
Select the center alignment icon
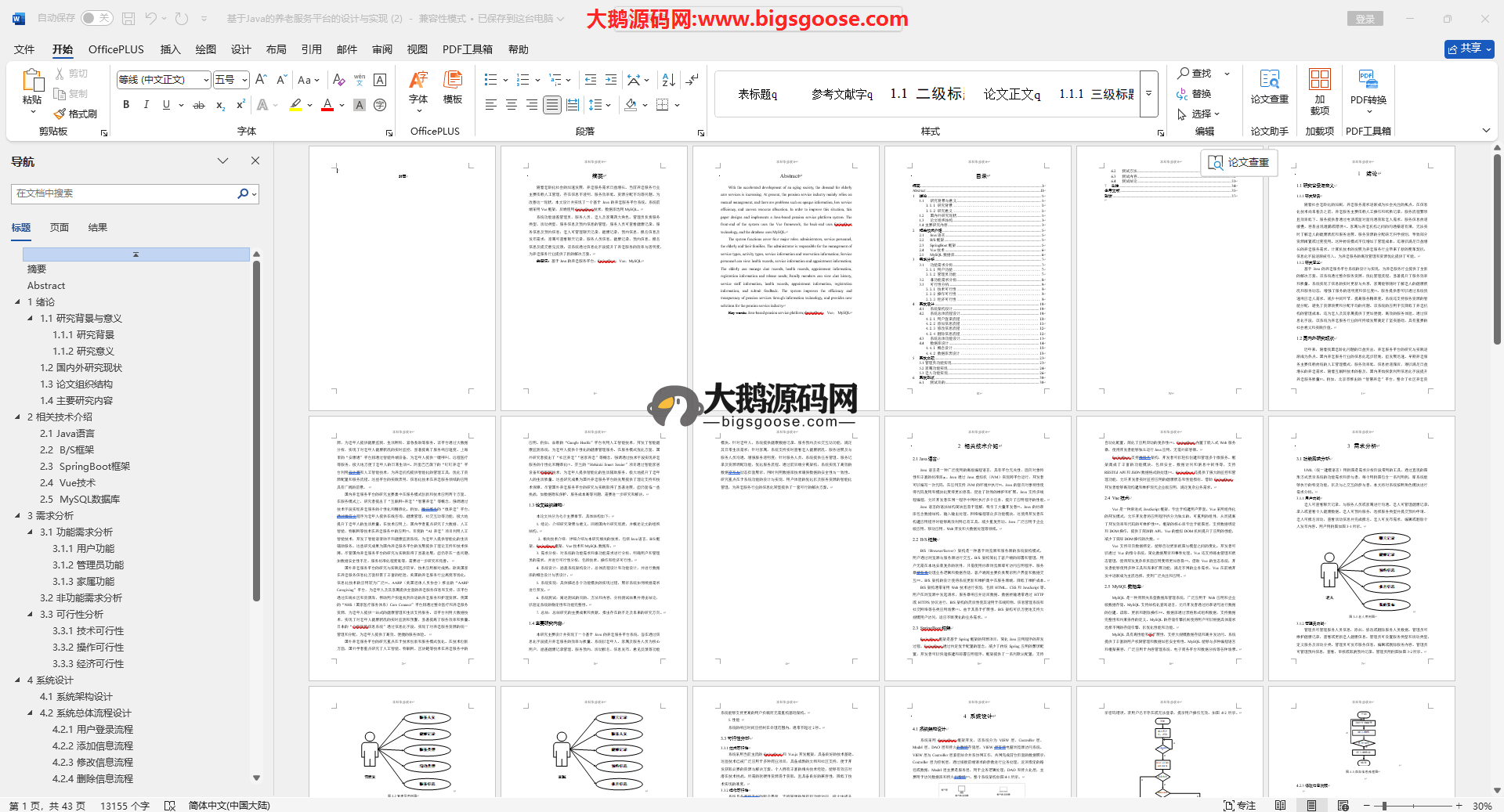(512, 105)
